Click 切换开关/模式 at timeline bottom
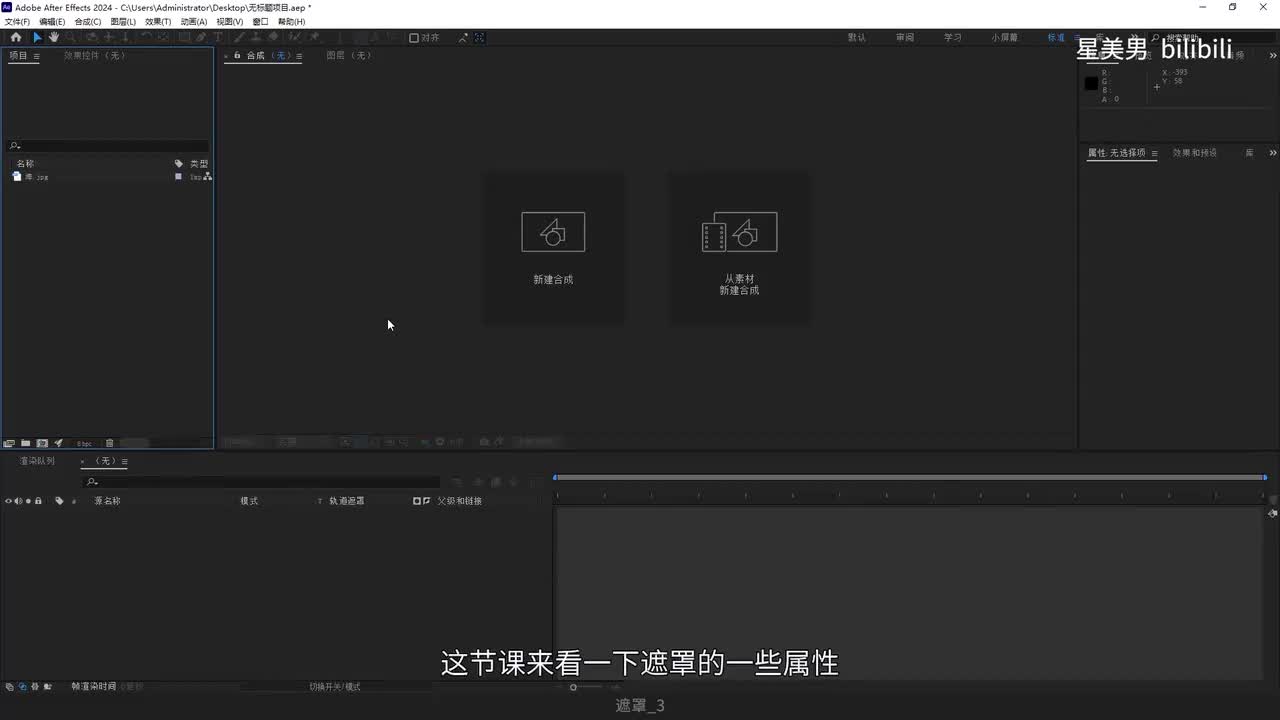Image resolution: width=1280 pixels, height=720 pixels. (334, 687)
